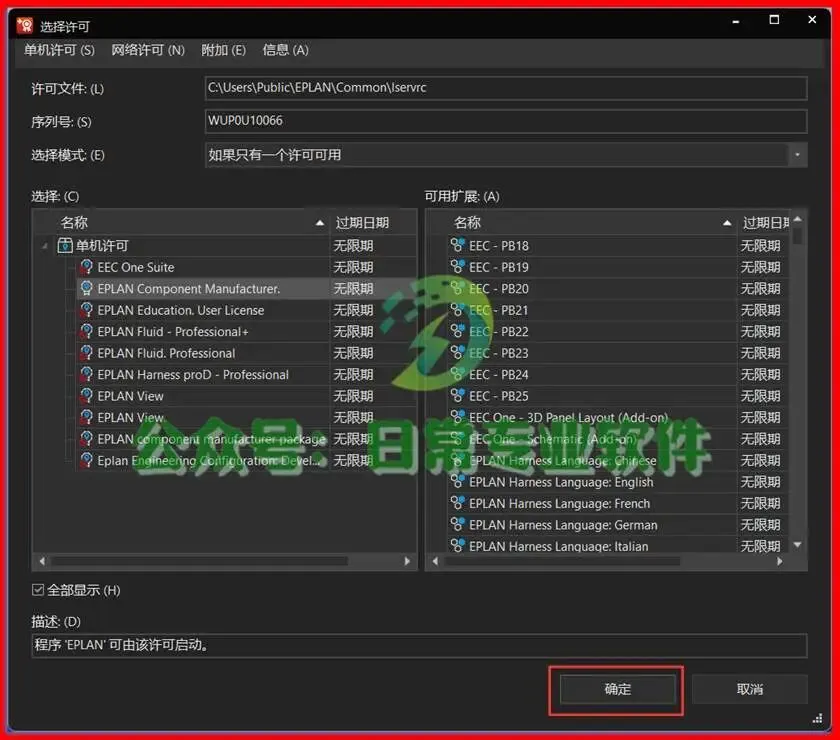Click left arrow of left list scrollbar
Image resolution: width=840 pixels, height=740 pixels.
(x=42, y=561)
